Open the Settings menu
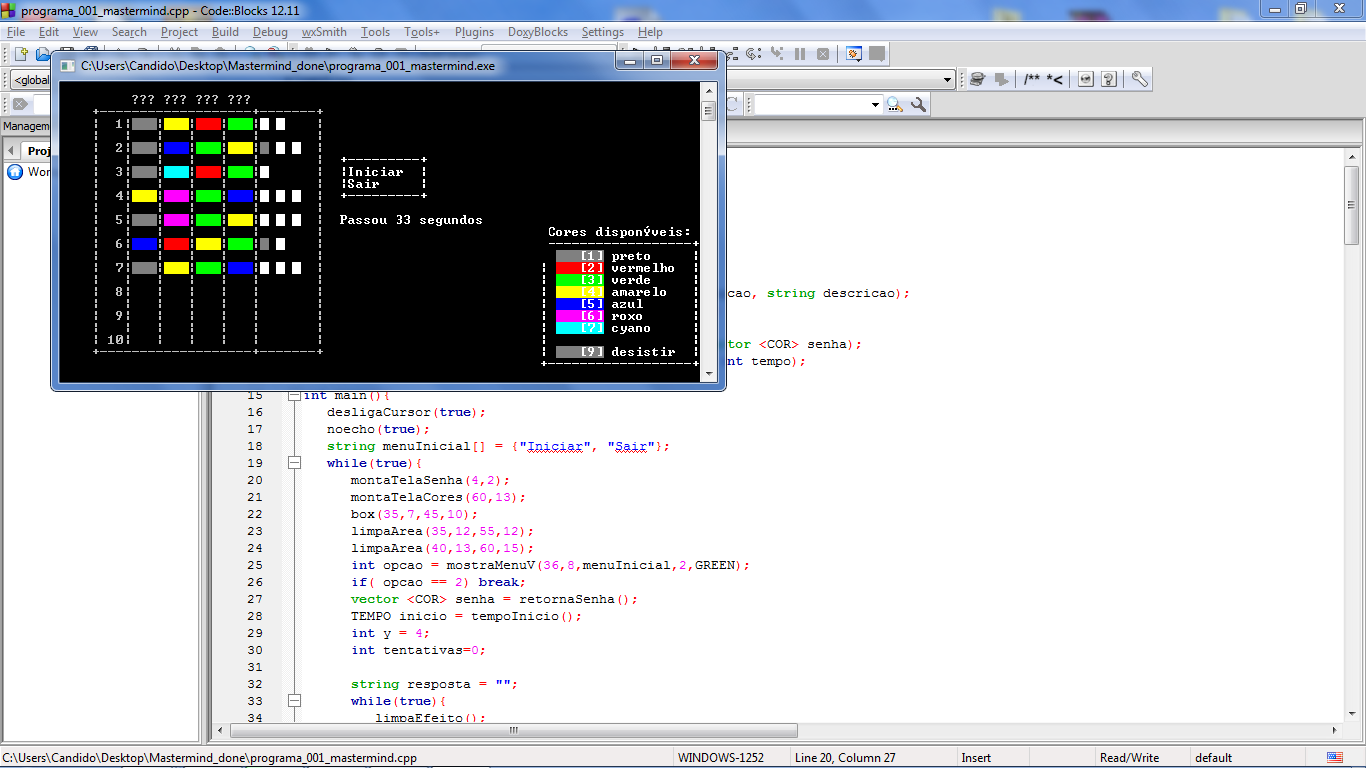The image size is (1366, 768). coord(602,32)
